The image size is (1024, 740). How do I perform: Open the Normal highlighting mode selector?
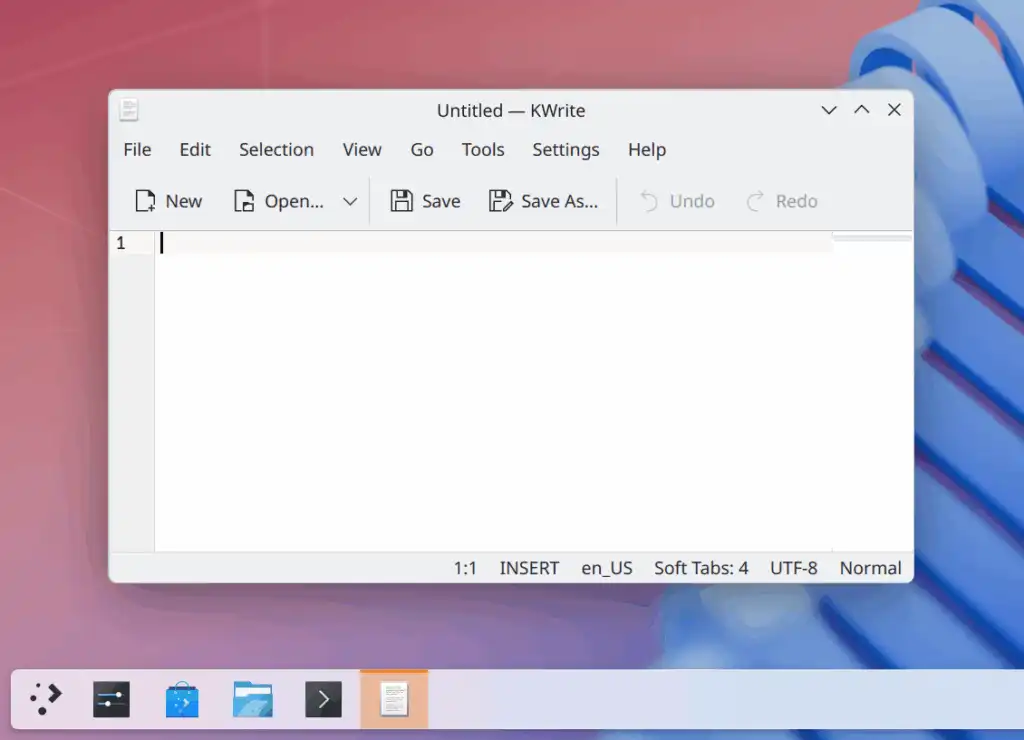pos(870,568)
